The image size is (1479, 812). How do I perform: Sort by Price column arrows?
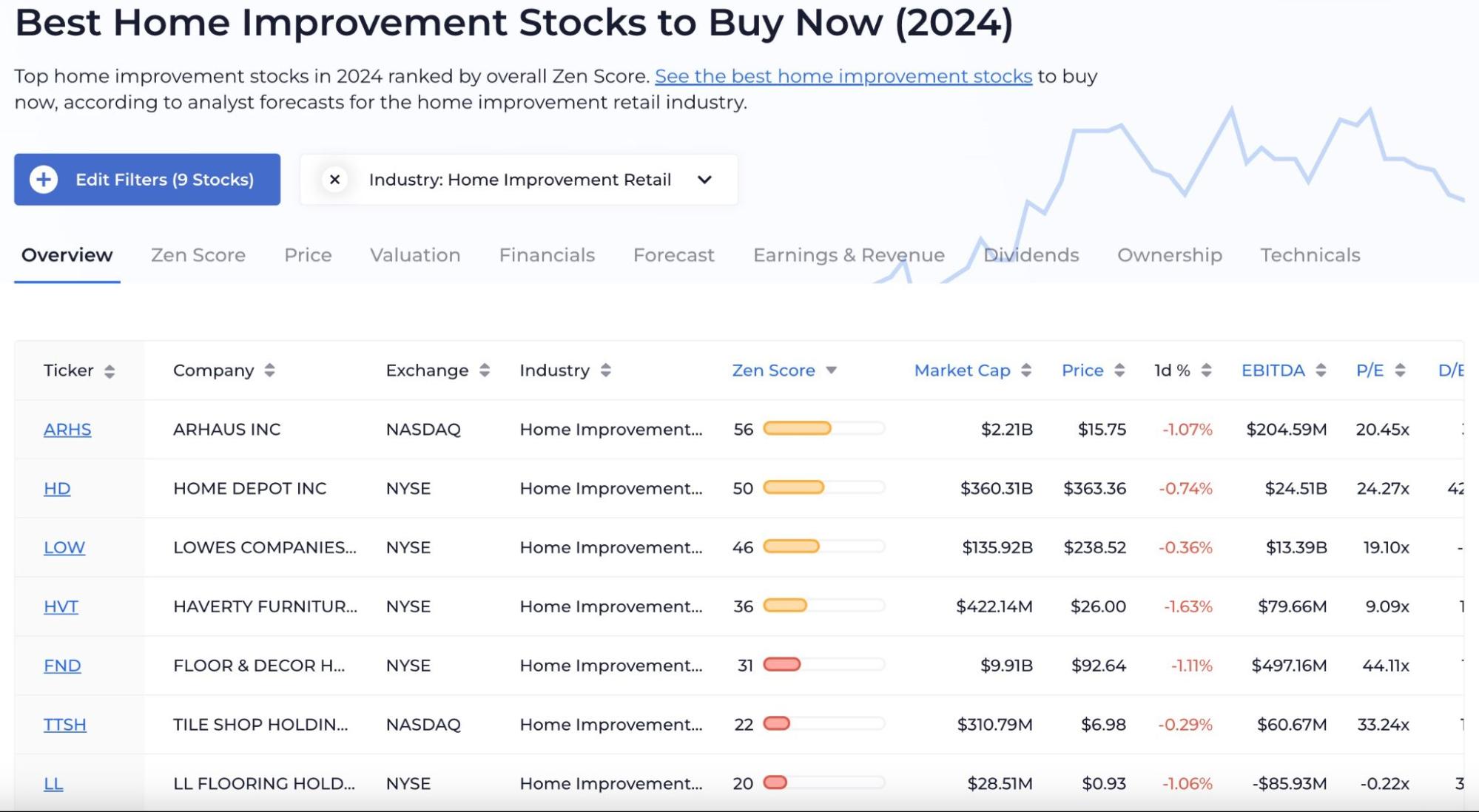tap(1119, 371)
